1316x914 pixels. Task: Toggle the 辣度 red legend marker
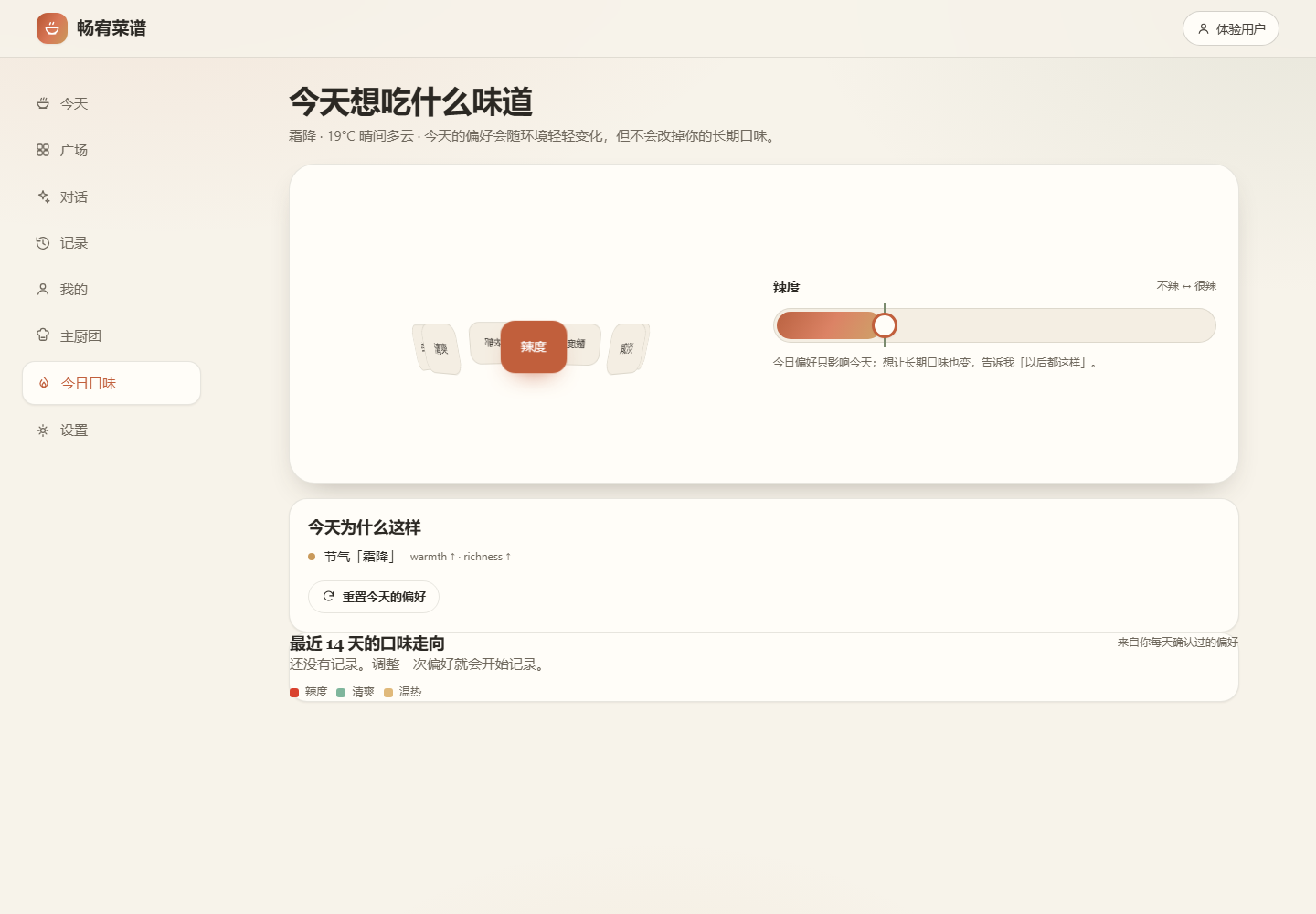294,693
